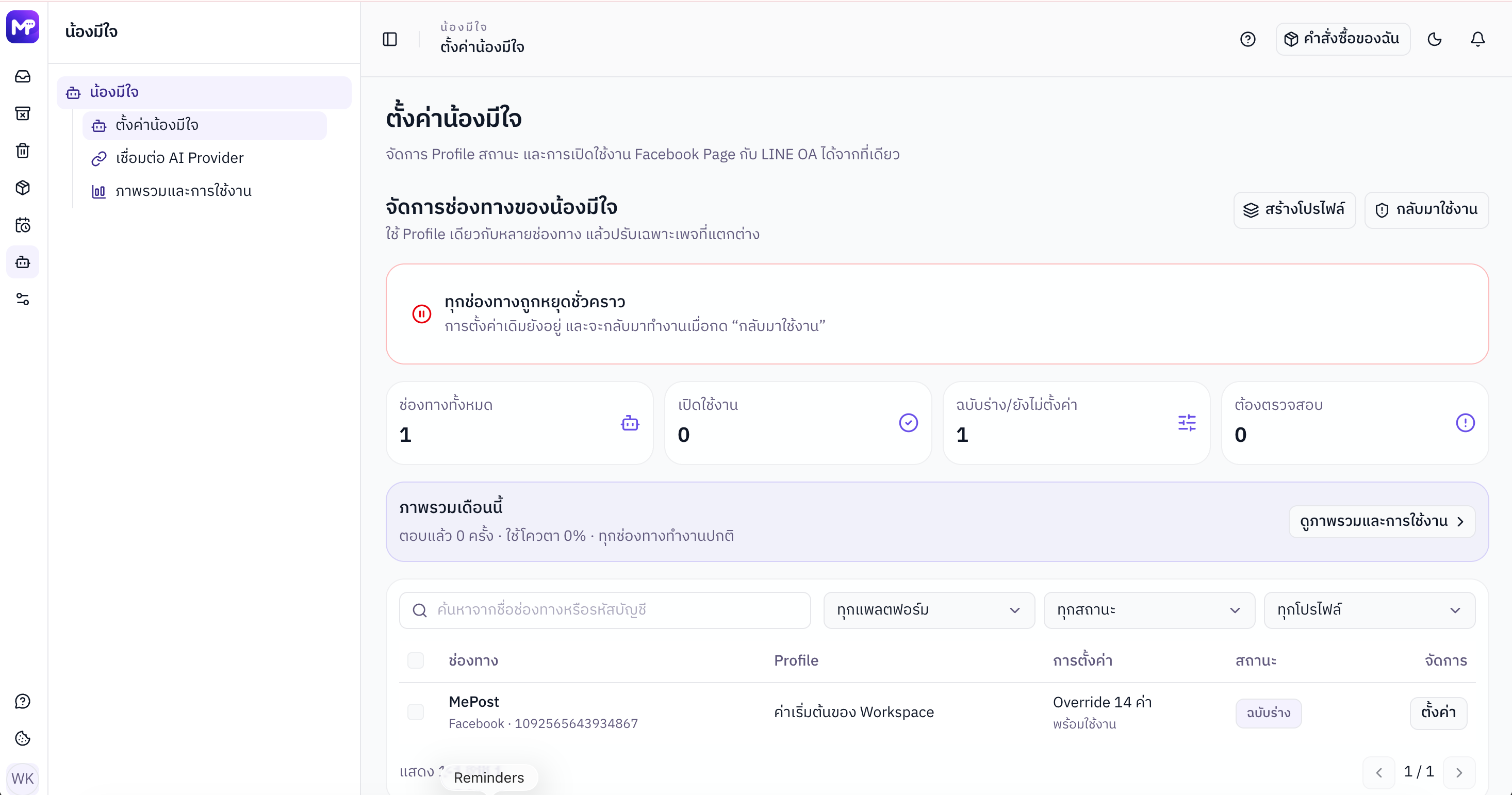The height and width of the screenshot is (795, 1512).
Task: Open the calendar clock sidebar icon
Action: [23, 225]
